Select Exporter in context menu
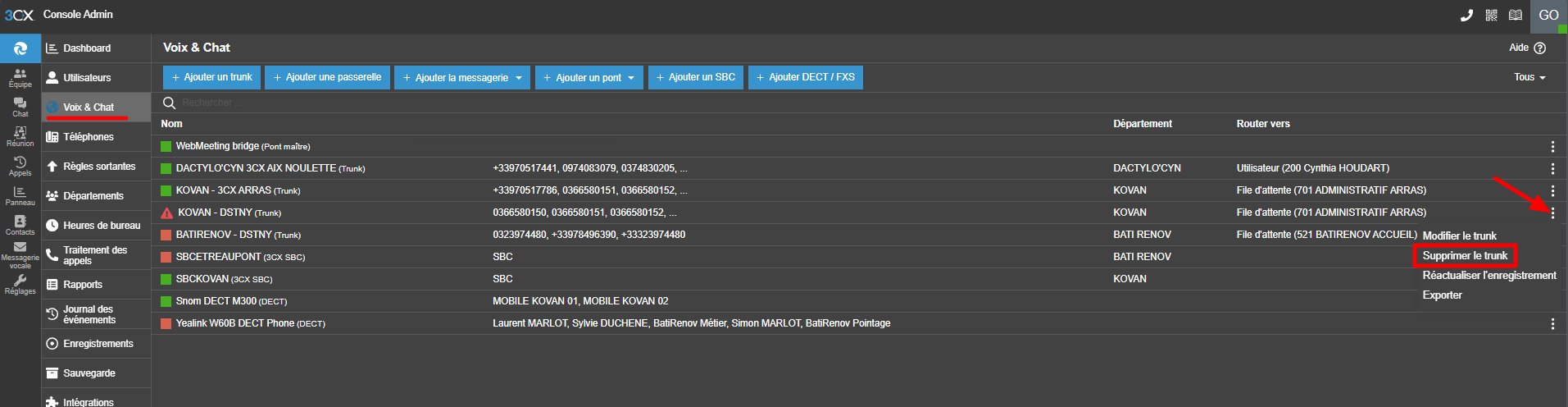The image size is (1568, 407). 1442,295
